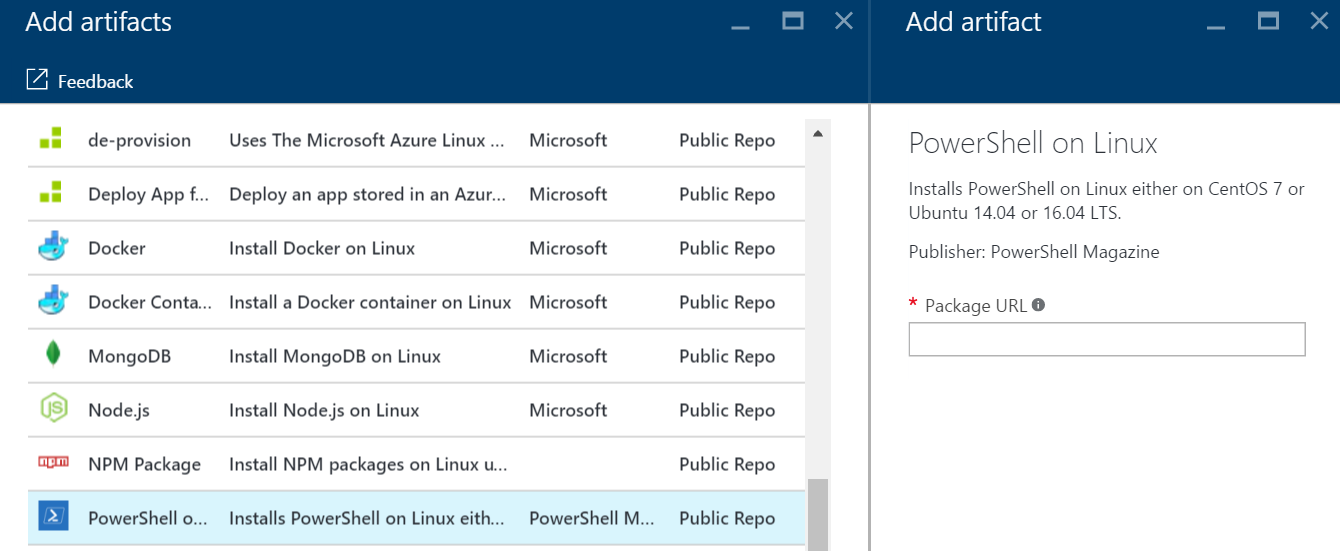Screen dimensions: 1340x551
Task: Maximize the Add artifacts blade
Action: point(793,21)
